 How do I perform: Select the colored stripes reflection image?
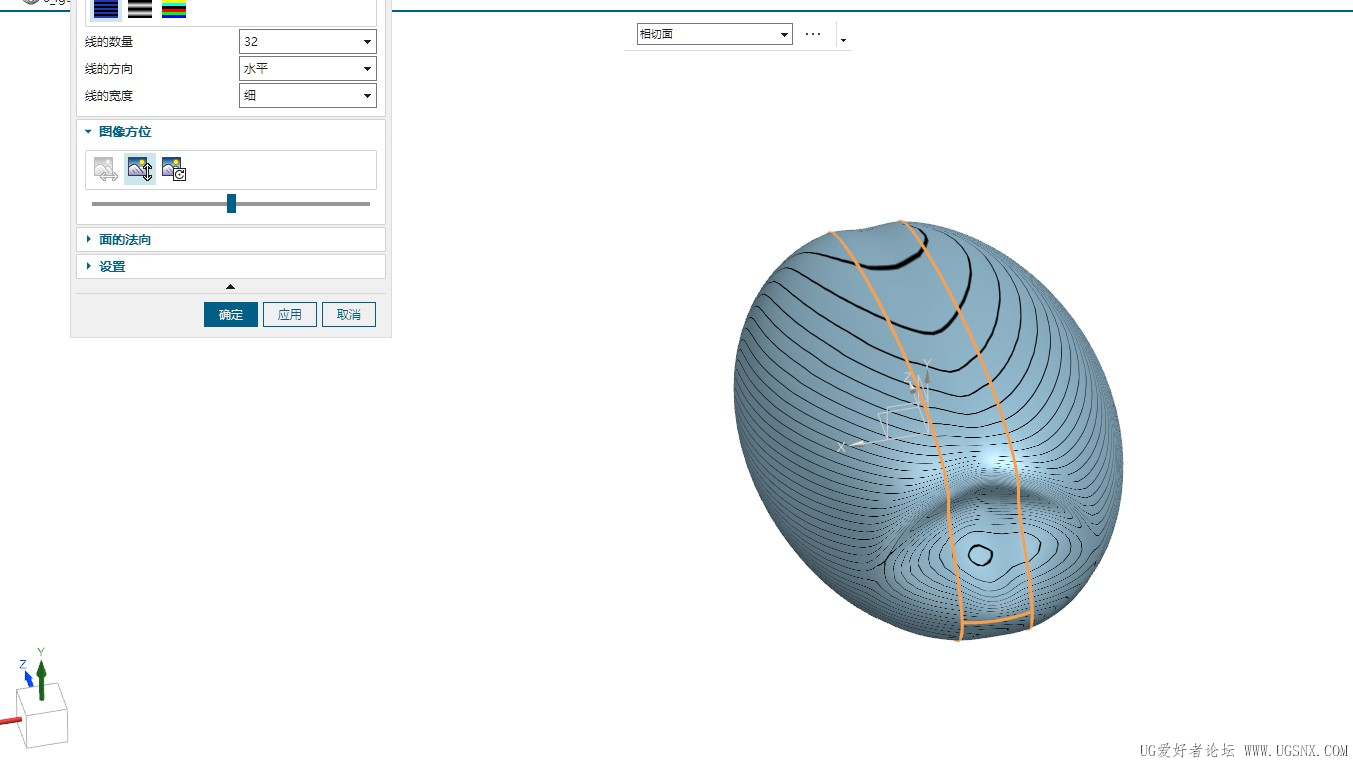[x=174, y=9]
